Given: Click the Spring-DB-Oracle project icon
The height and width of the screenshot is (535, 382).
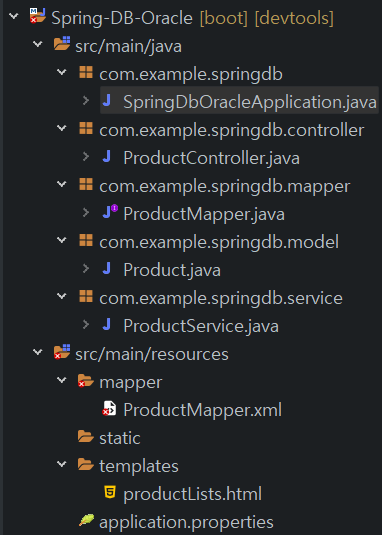Looking at the screenshot, I should (38, 16).
